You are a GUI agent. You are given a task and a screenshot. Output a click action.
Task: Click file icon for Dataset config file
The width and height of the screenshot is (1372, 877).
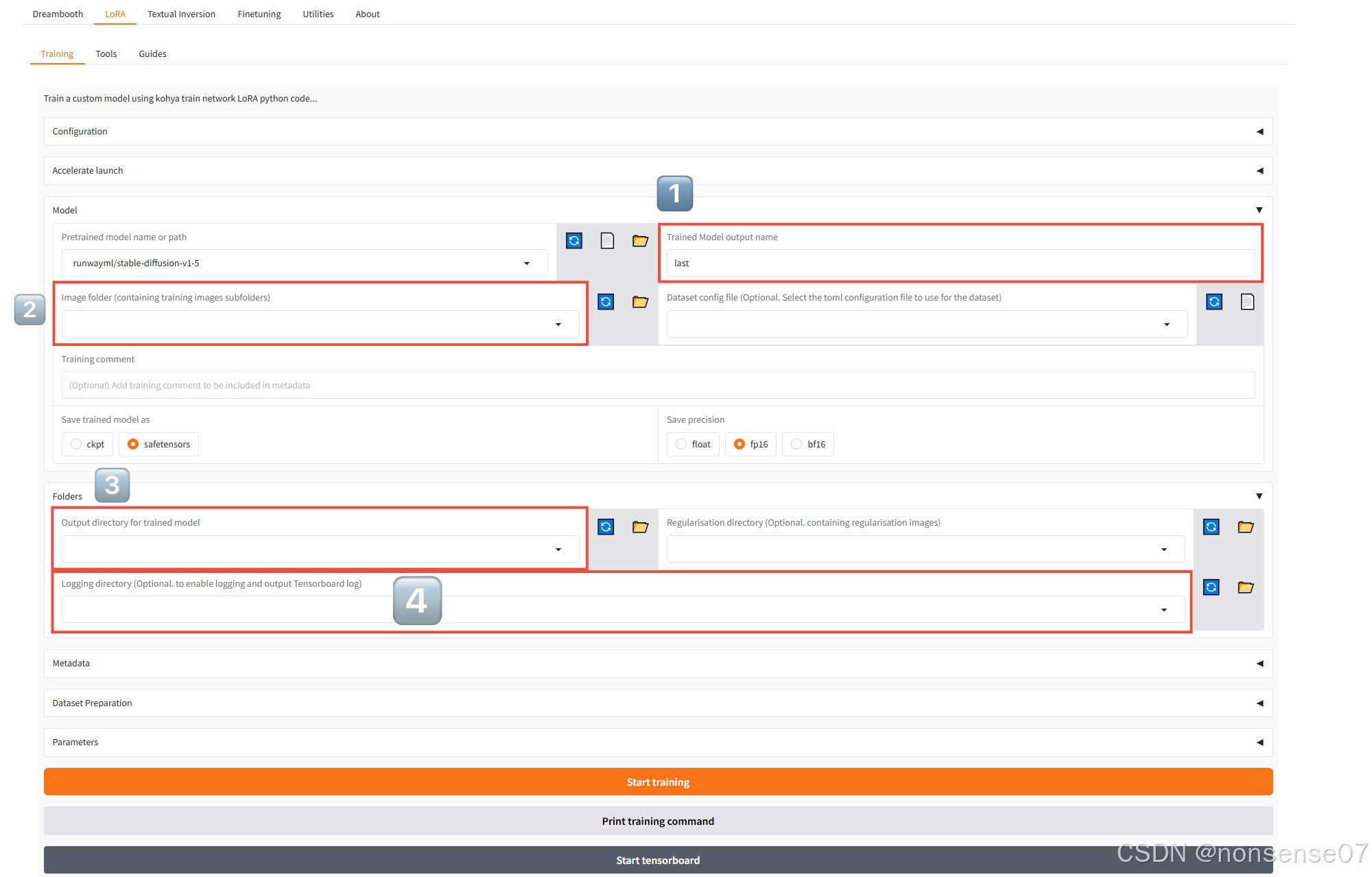(x=1247, y=302)
